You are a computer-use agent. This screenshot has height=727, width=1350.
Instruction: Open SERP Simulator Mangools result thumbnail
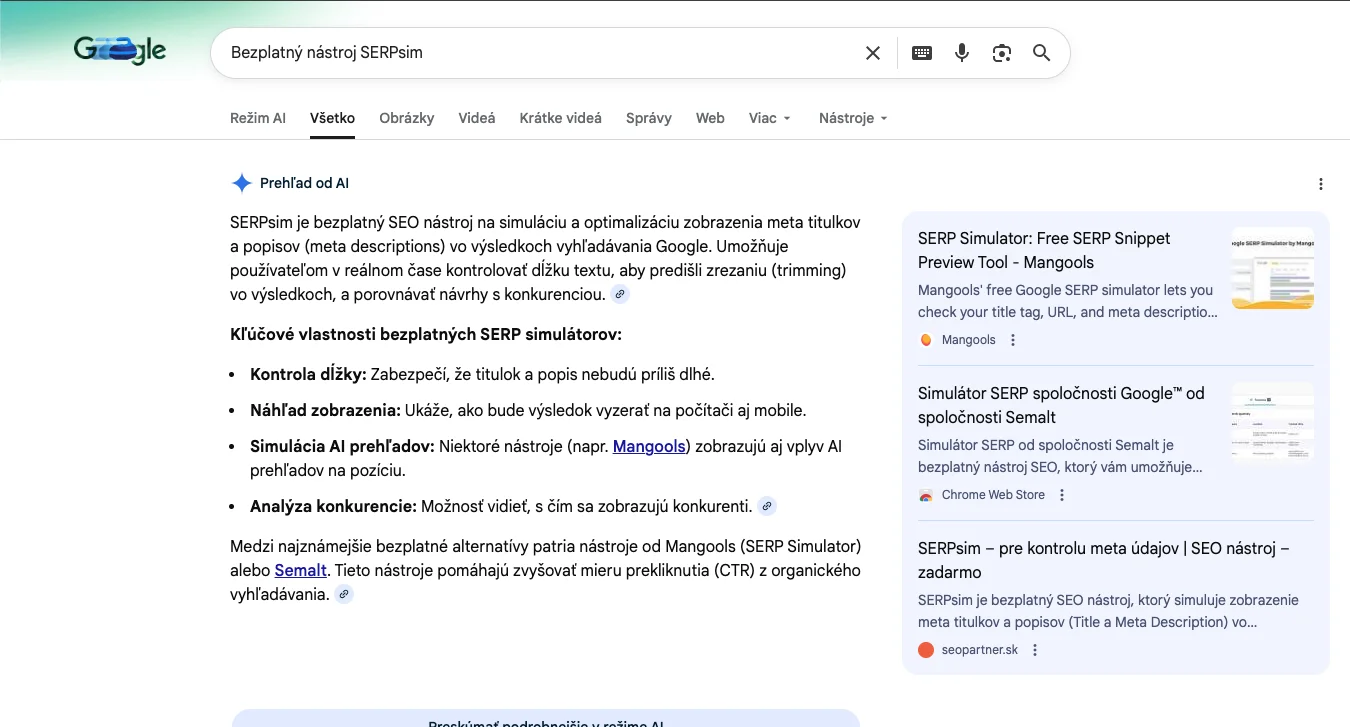pyautogui.click(x=1272, y=268)
